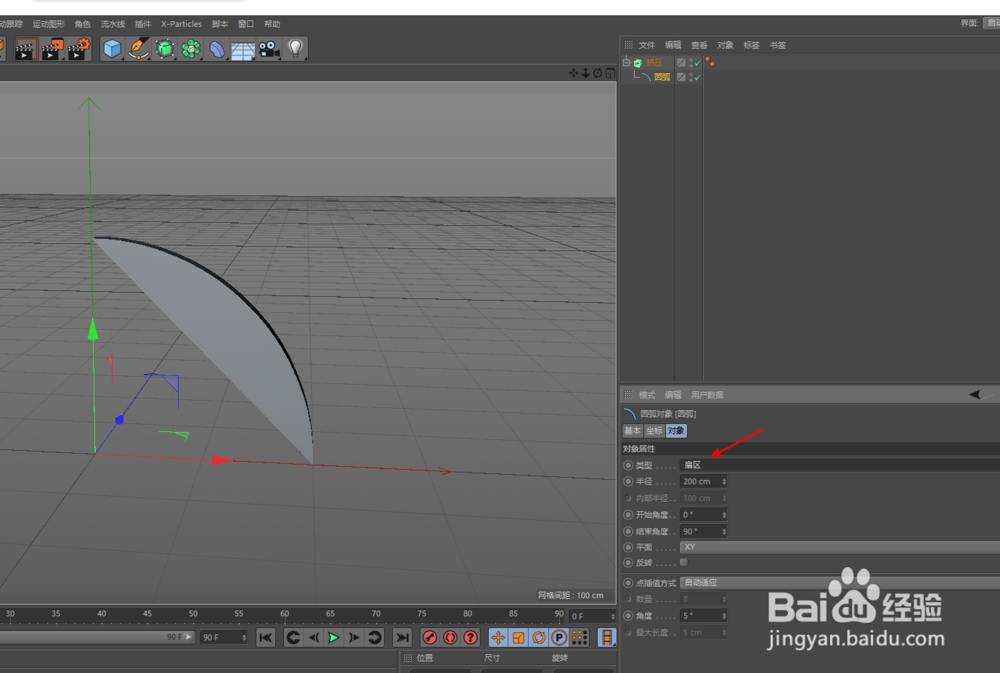Toggle enable checkmark for 圆弧 object
This screenshot has height=673, width=1000.
point(697,77)
